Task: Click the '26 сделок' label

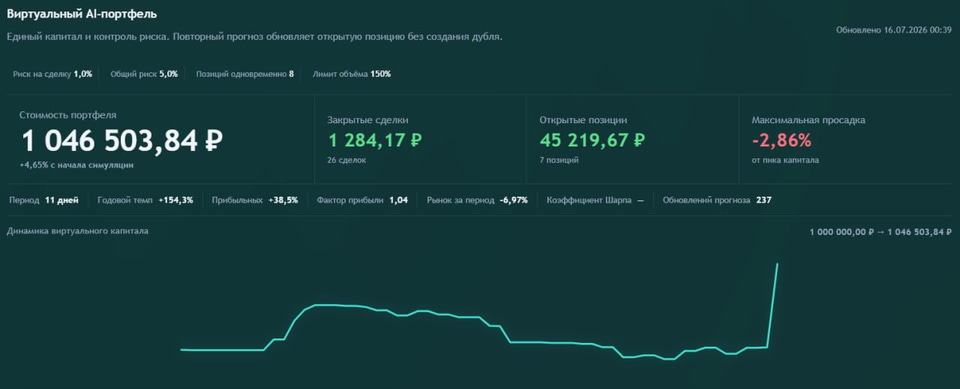Action: [347, 160]
